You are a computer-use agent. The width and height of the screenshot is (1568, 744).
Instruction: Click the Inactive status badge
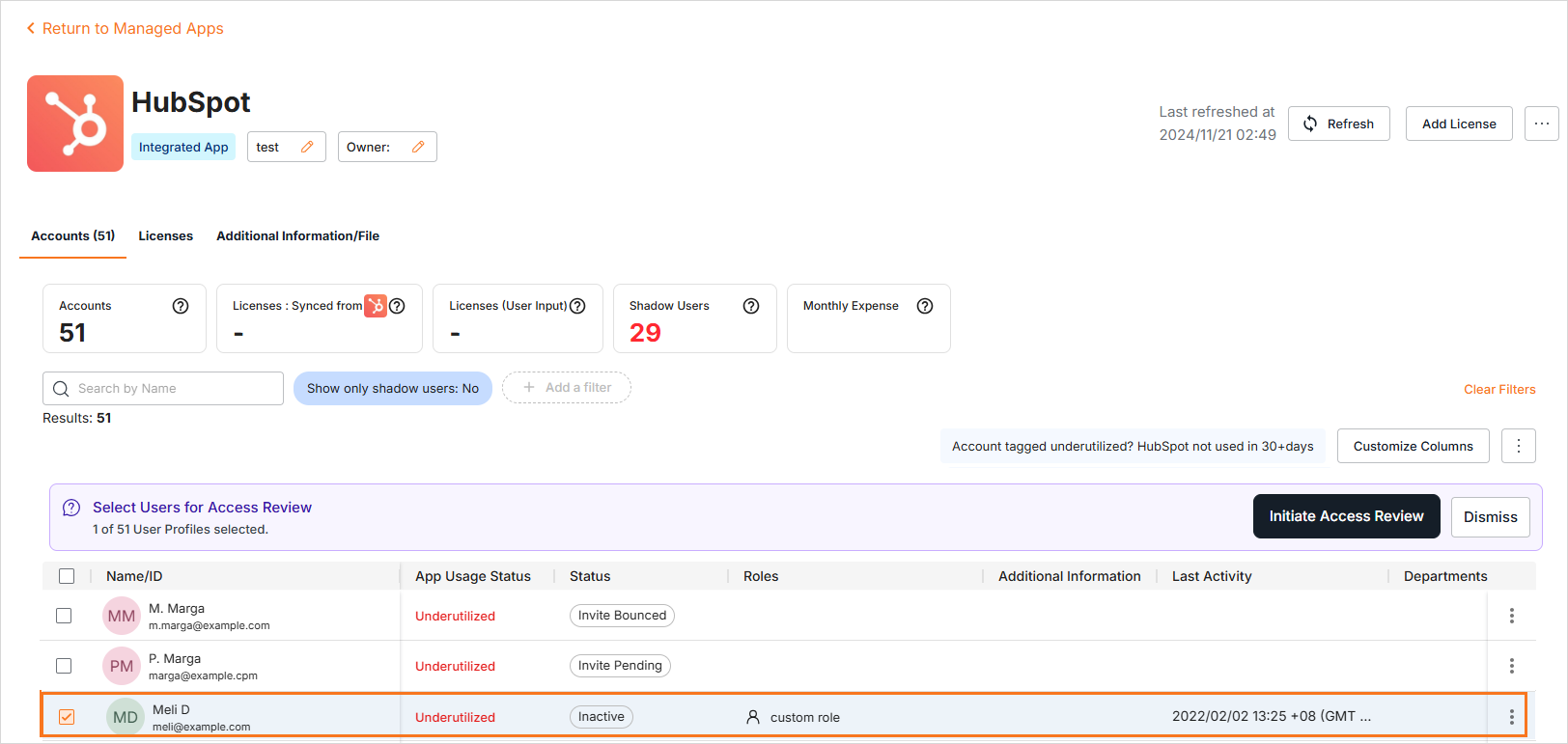(602, 717)
